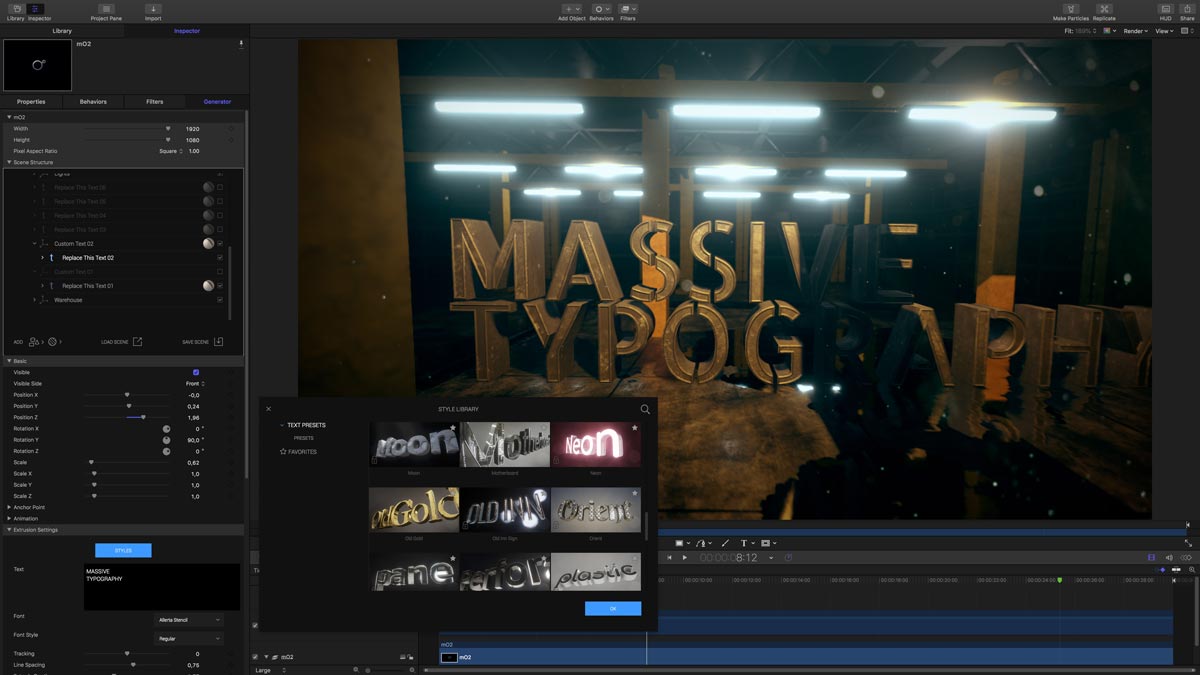This screenshot has height=675, width=1200.
Task: Click the Share toolbar icon
Action: pyautogui.click(x=1189, y=9)
